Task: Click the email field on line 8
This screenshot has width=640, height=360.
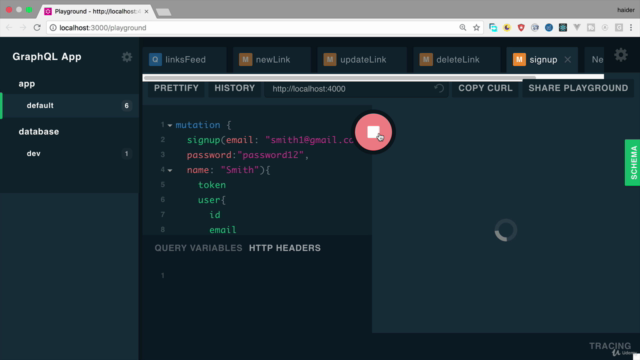Action: [223, 230]
